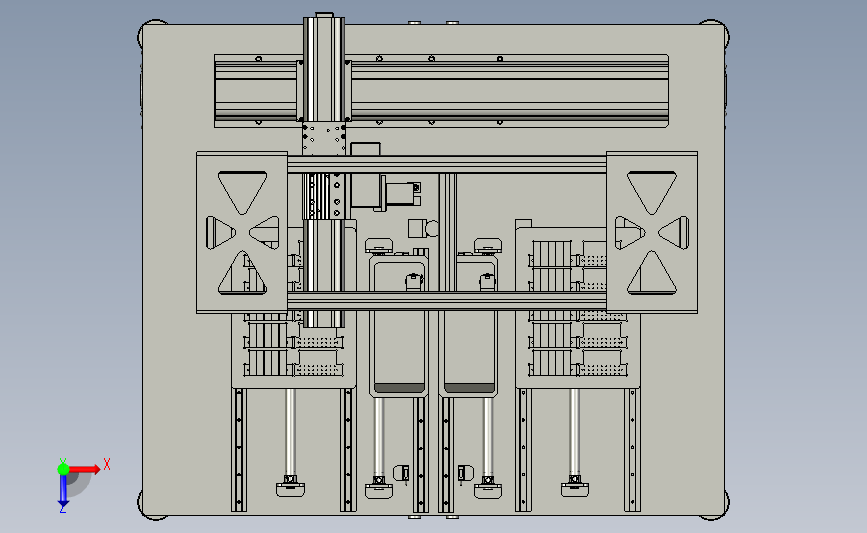Select the lower crossbar joining the side plates
Image resolution: width=867 pixels, height=533 pixels.
pyautogui.click(x=447, y=301)
